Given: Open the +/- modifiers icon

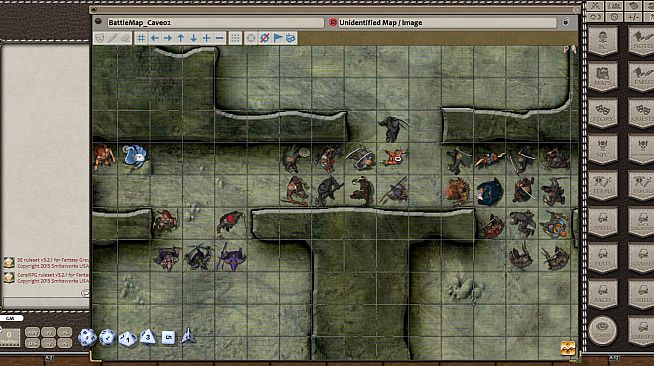Looking at the screenshot, I should pyautogui.click(x=634, y=17).
